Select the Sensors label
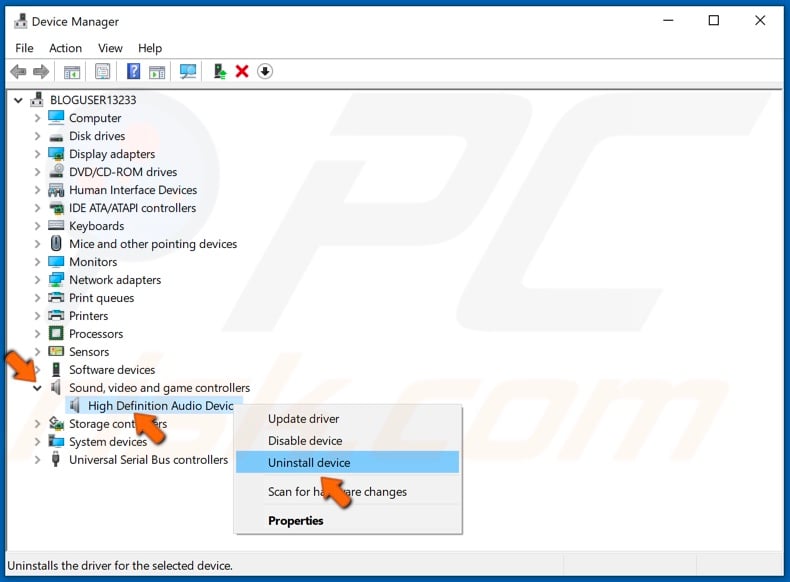Viewport: 790px width, 582px height. [89, 352]
